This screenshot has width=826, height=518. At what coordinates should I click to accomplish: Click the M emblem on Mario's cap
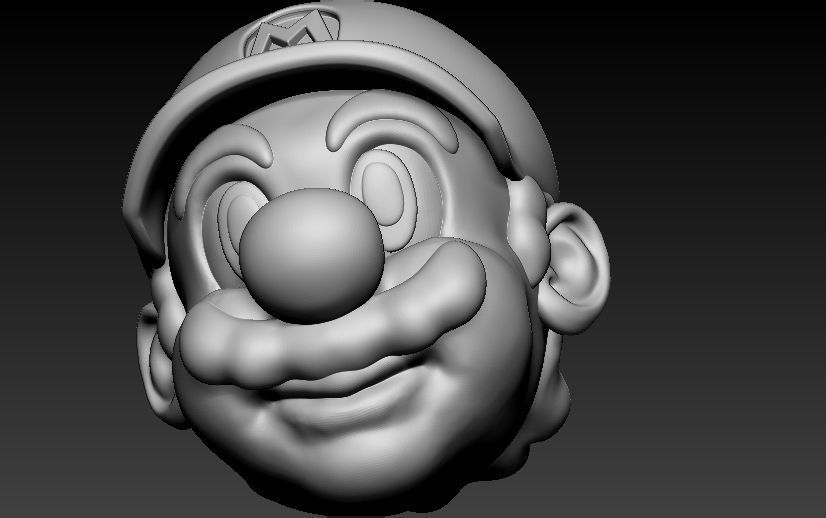292,33
